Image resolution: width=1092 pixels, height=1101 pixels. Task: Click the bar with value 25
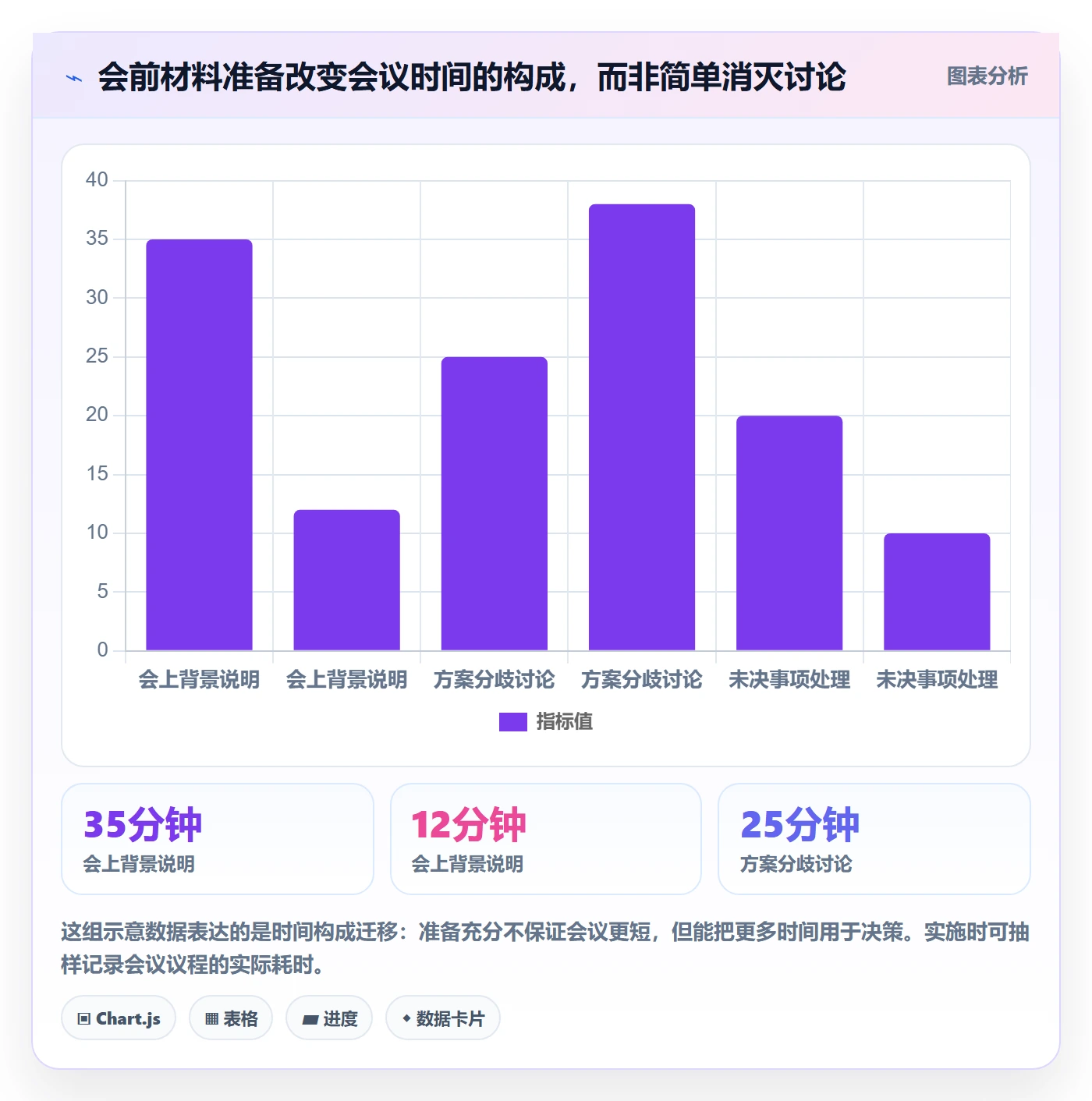pos(495,504)
